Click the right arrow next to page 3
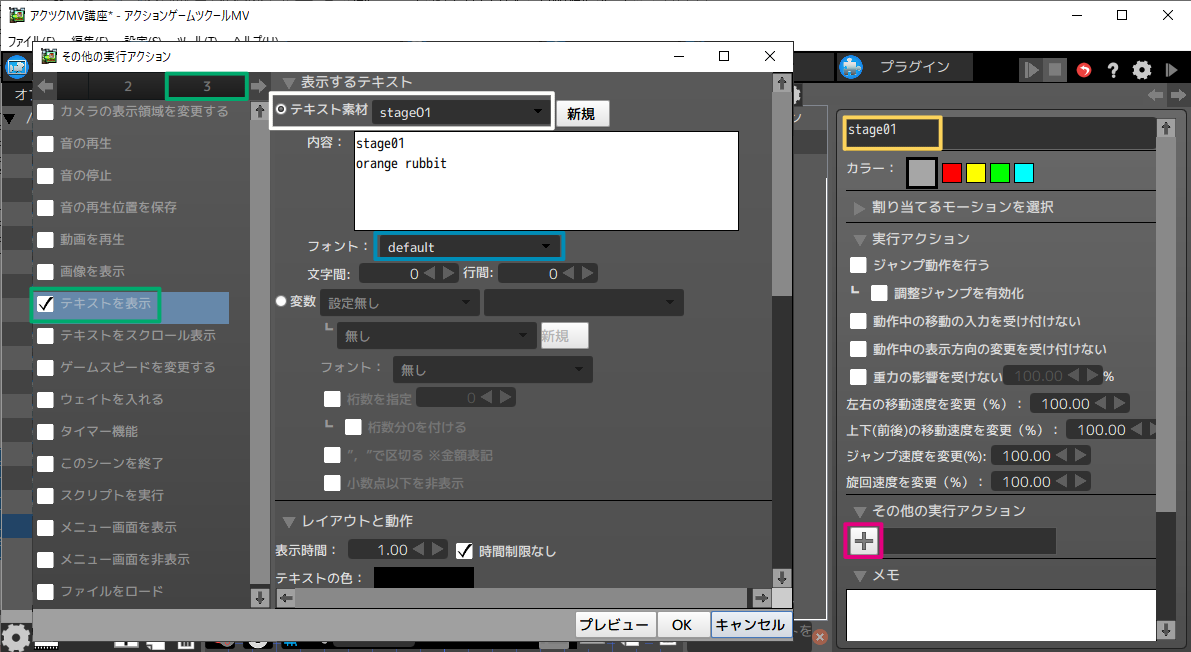Image resolution: width=1191 pixels, height=652 pixels. point(258,86)
